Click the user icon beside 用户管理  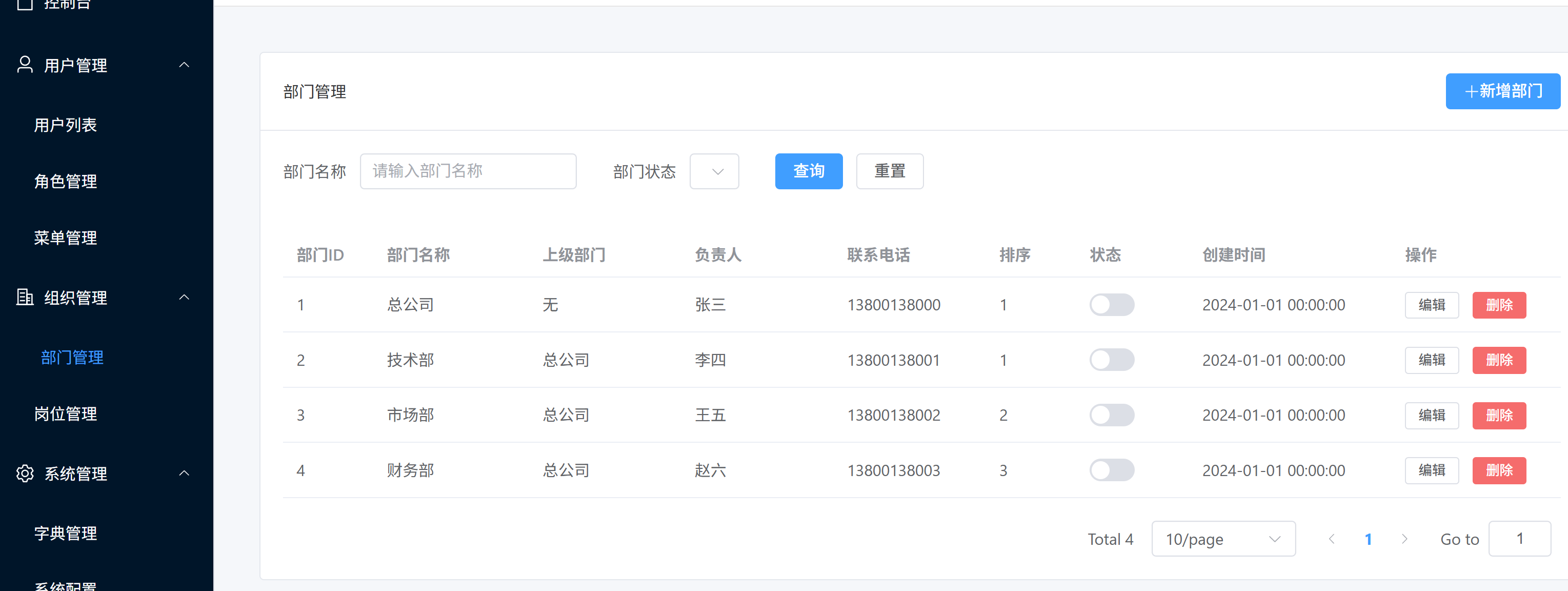click(25, 65)
